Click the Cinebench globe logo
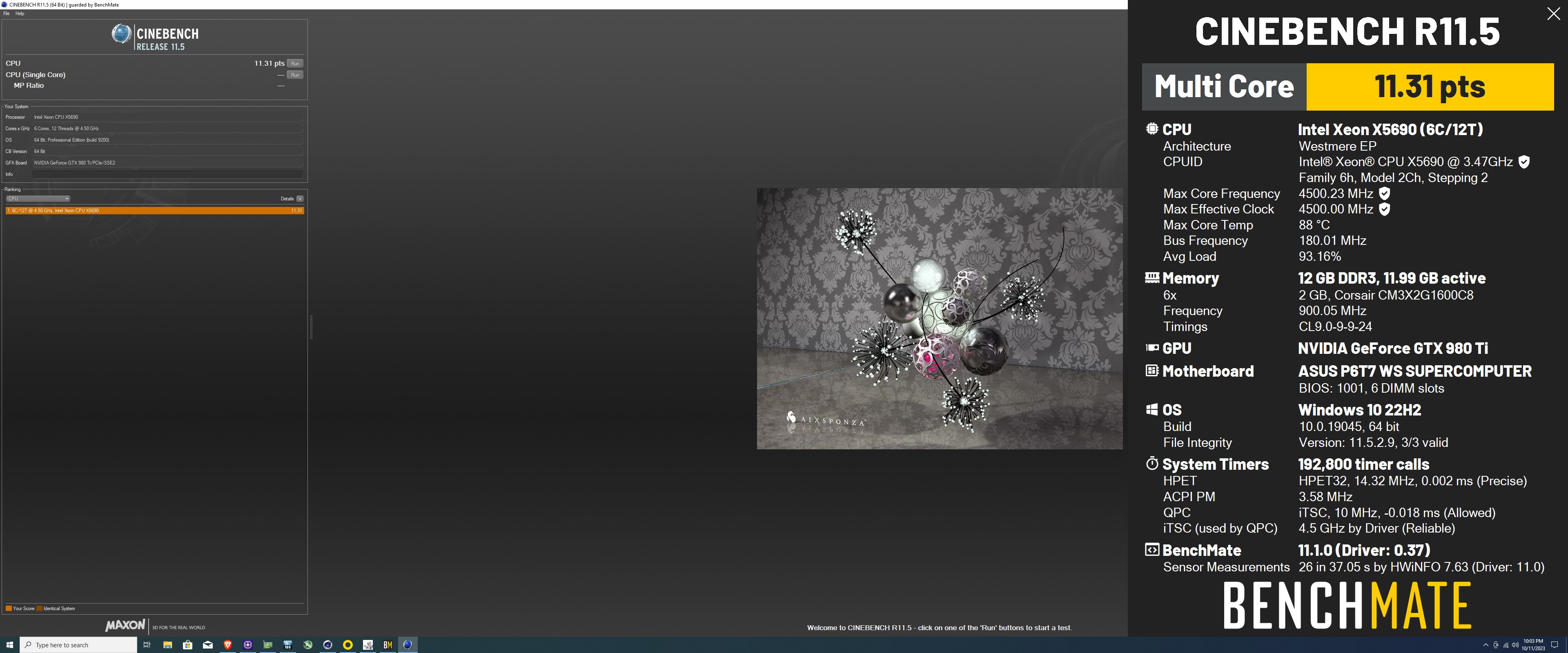The image size is (1568, 653). click(x=121, y=33)
